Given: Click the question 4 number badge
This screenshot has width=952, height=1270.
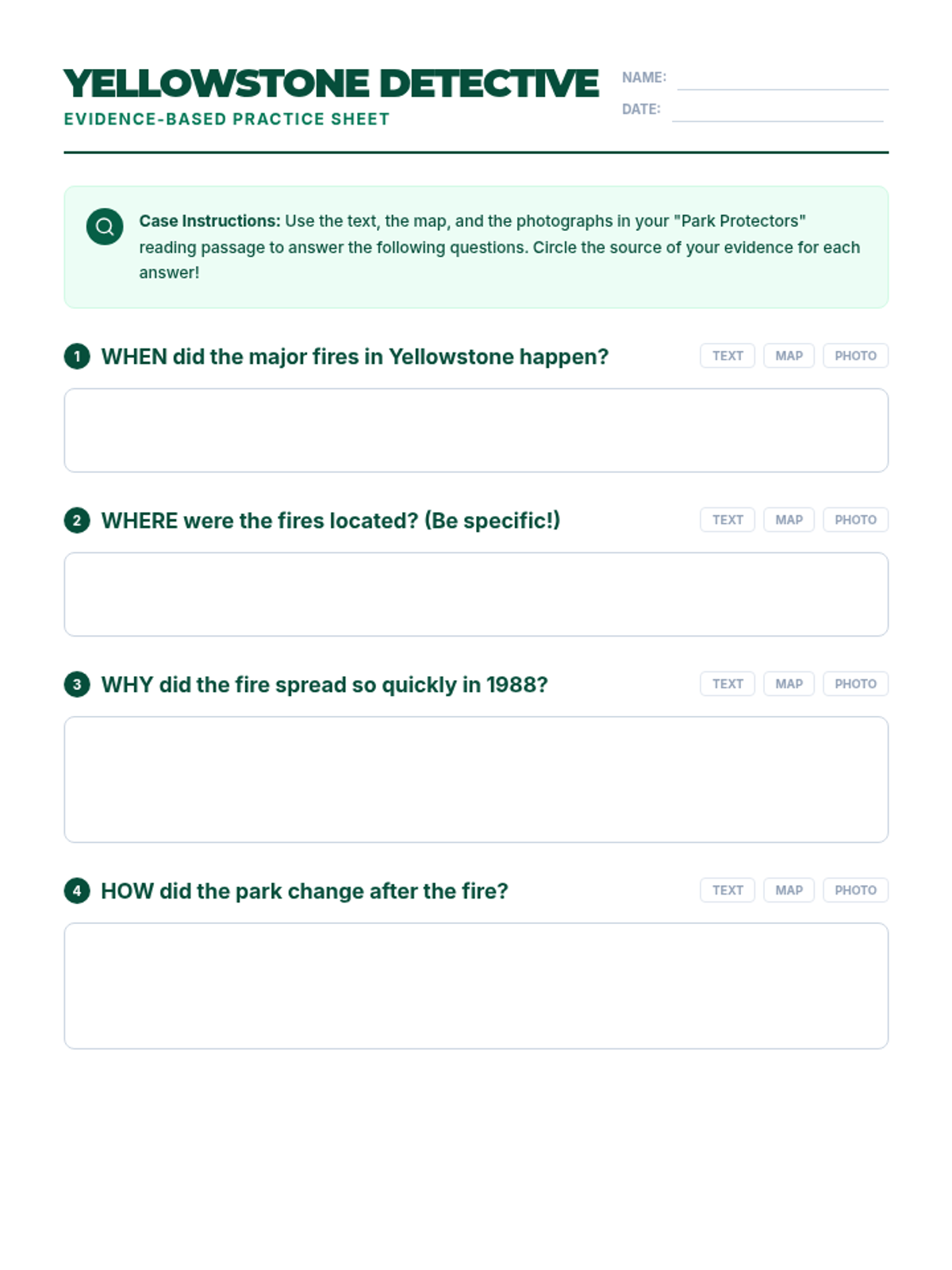Looking at the screenshot, I should 77,891.
